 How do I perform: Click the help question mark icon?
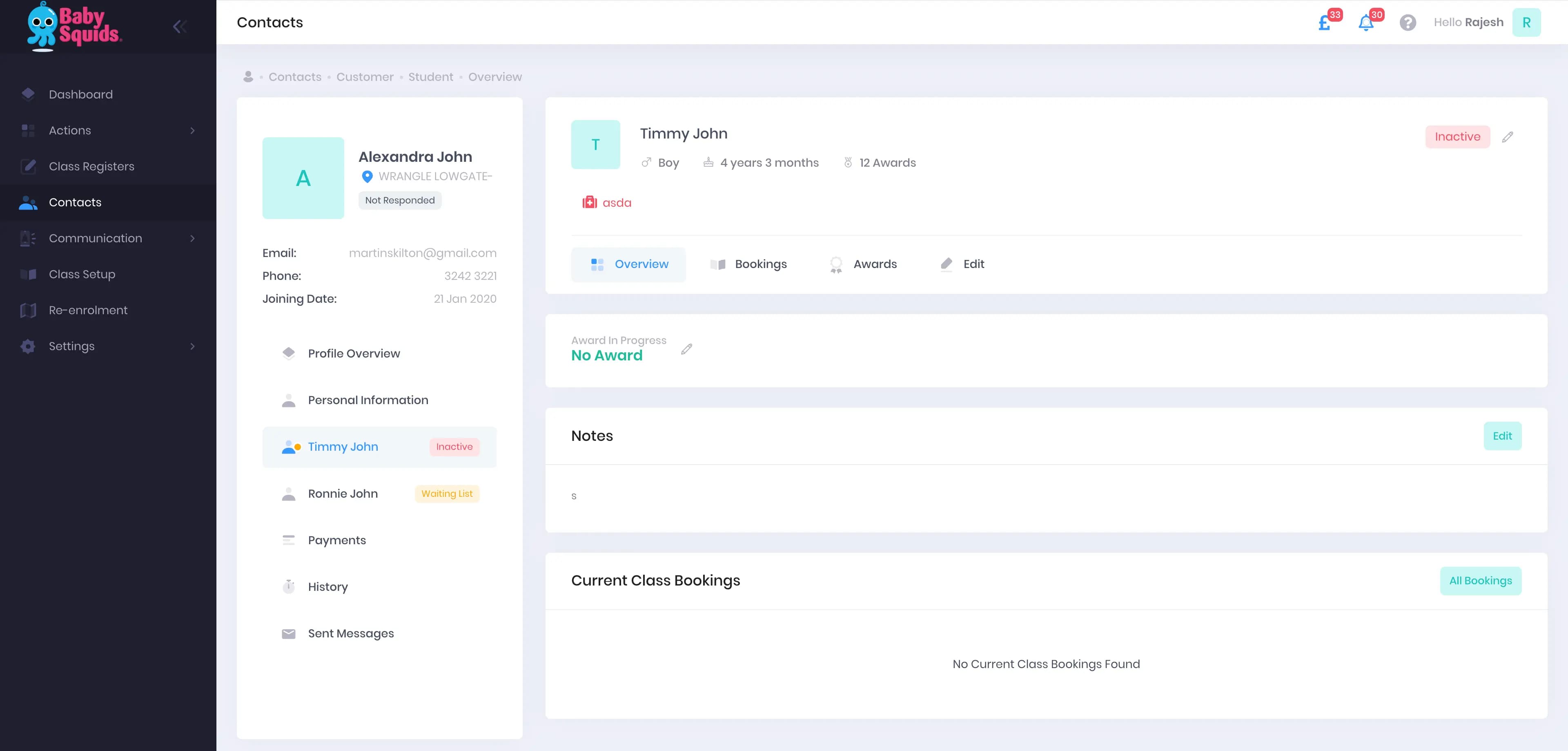1407,22
